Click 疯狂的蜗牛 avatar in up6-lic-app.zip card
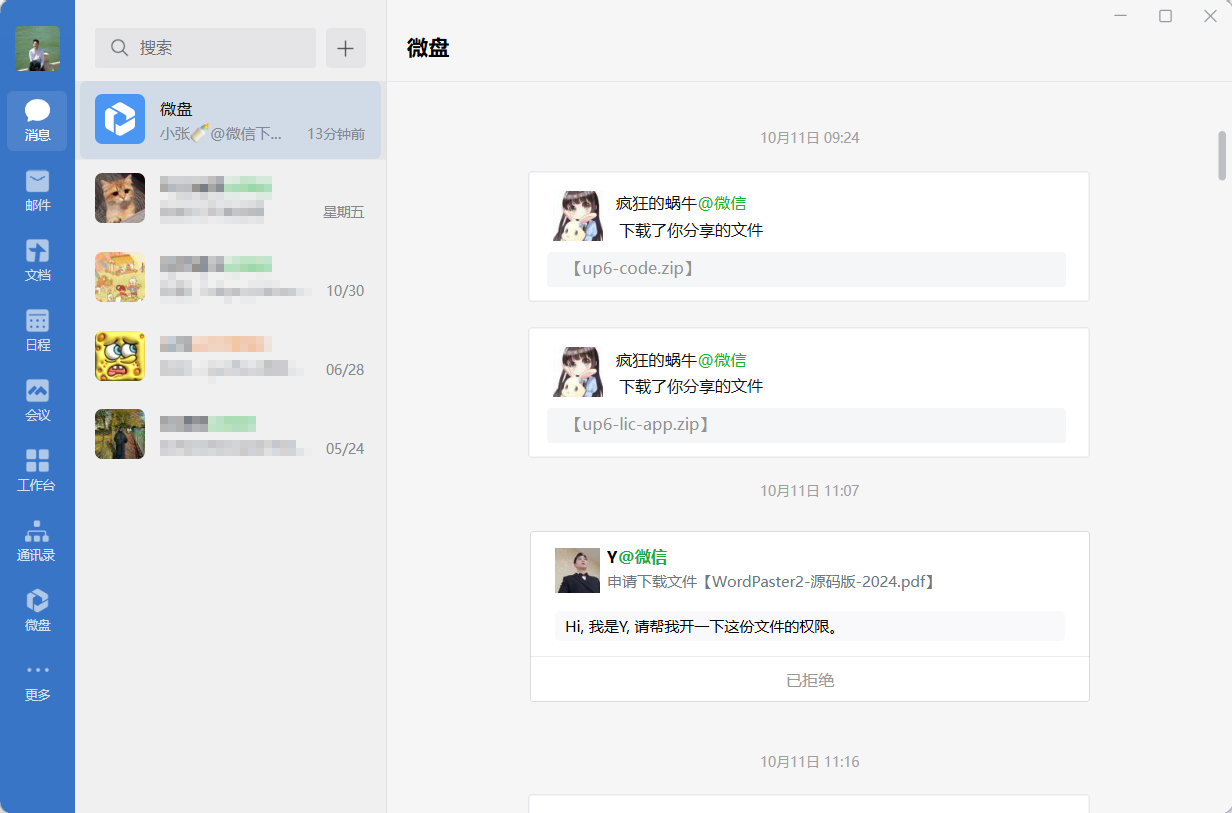 pos(578,372)
